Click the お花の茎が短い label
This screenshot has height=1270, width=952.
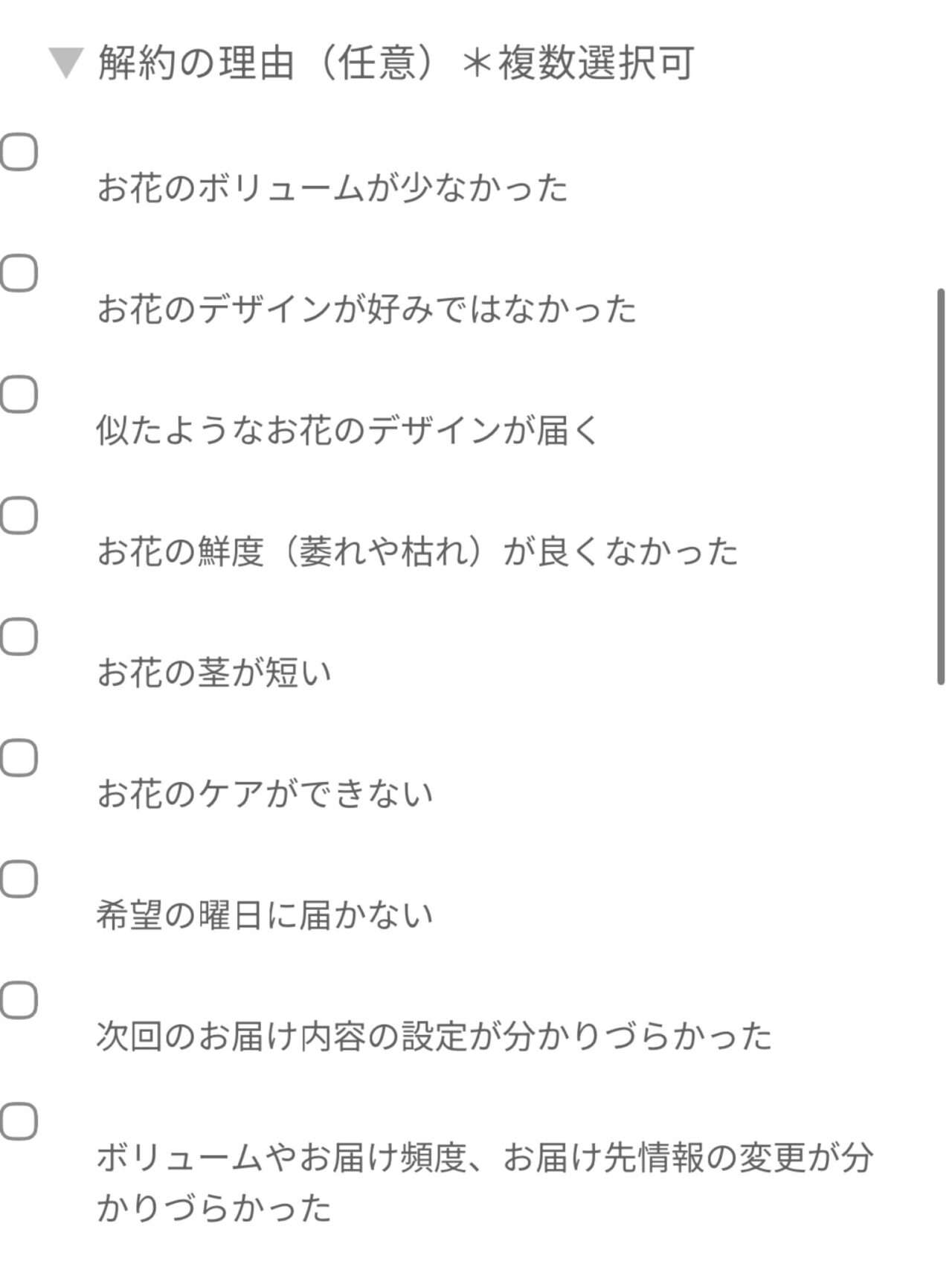pos(214,673)
